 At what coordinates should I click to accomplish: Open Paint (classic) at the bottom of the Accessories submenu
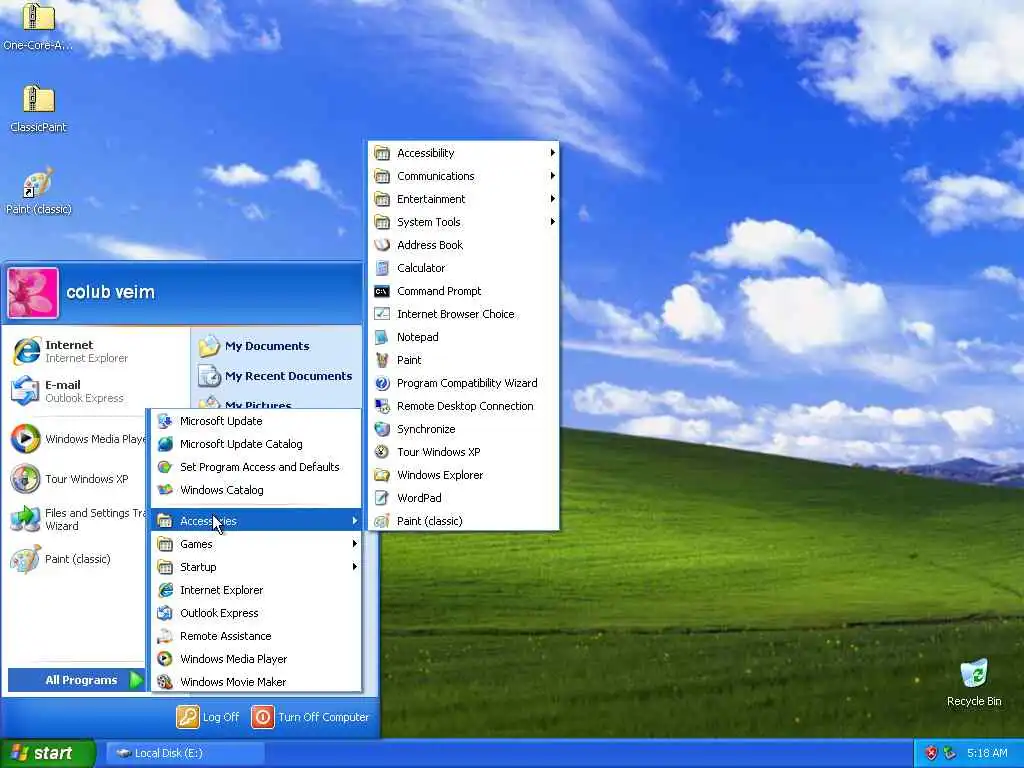[464, 520]
